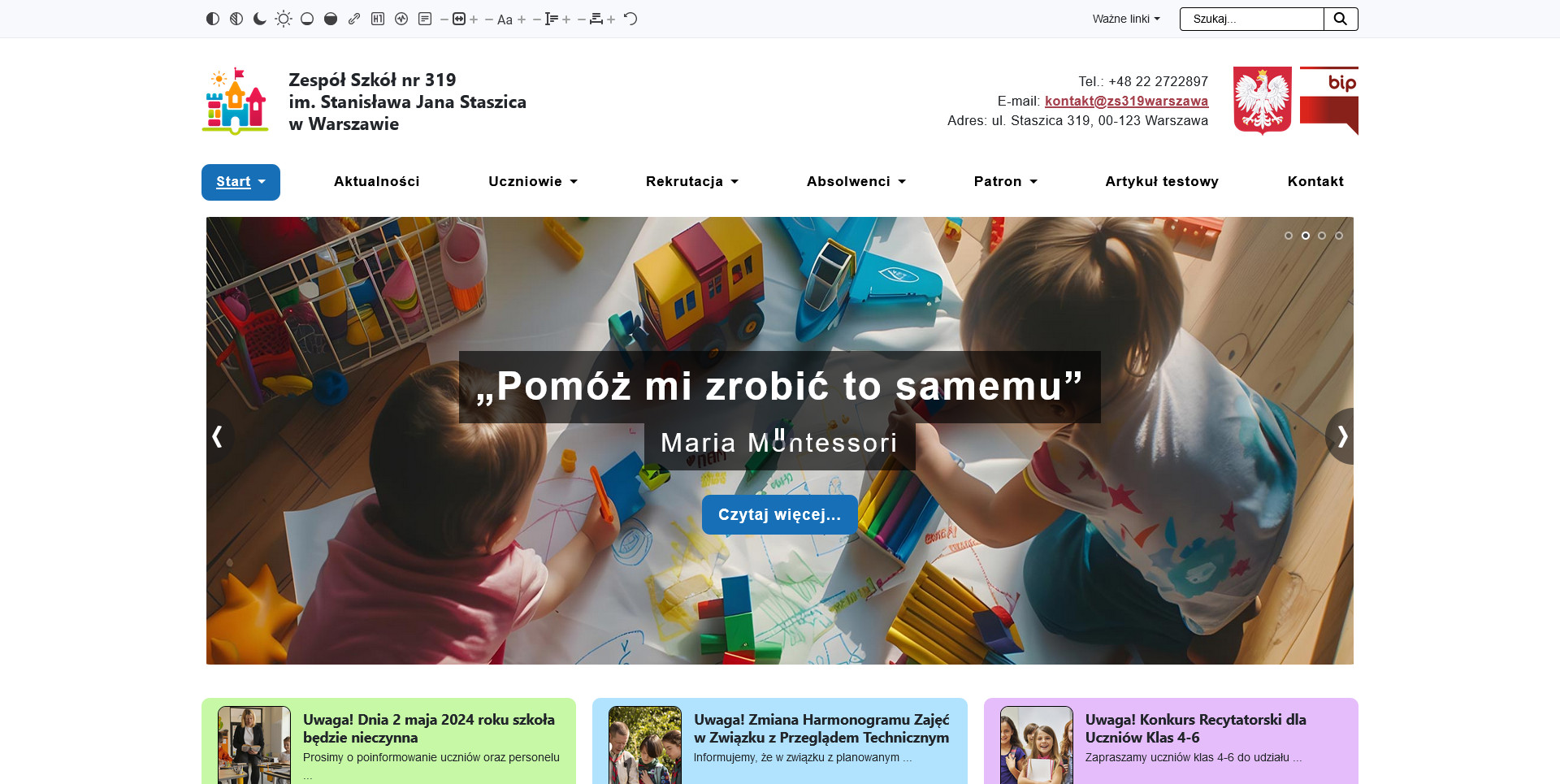Screen dimensions: 1560x784
Task: Click the search magnifier button
Action: 1341,19
